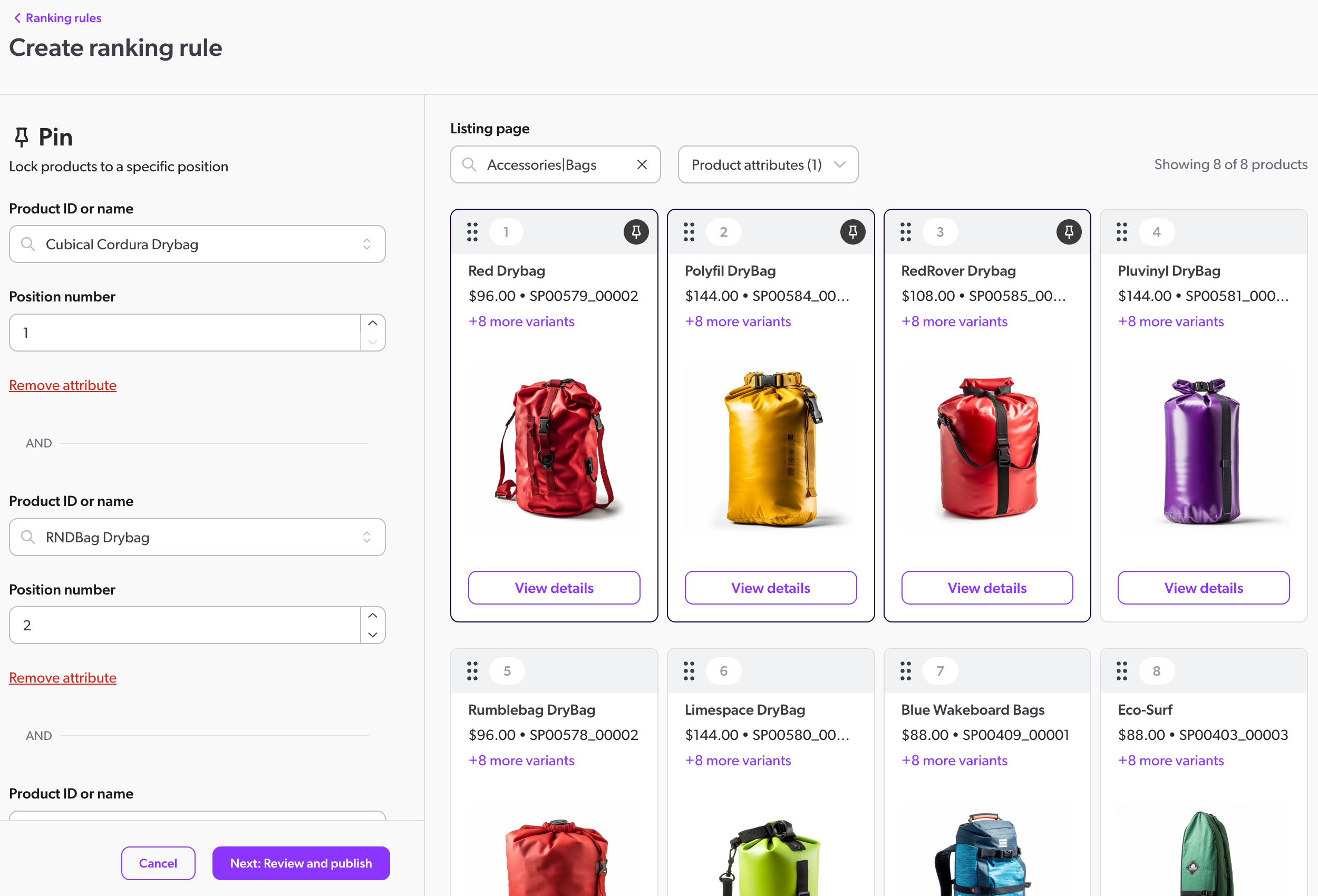Click search icon in RNDBag Drybag field
Viewport: 1318px width, 896px height.
coord(28,537)
